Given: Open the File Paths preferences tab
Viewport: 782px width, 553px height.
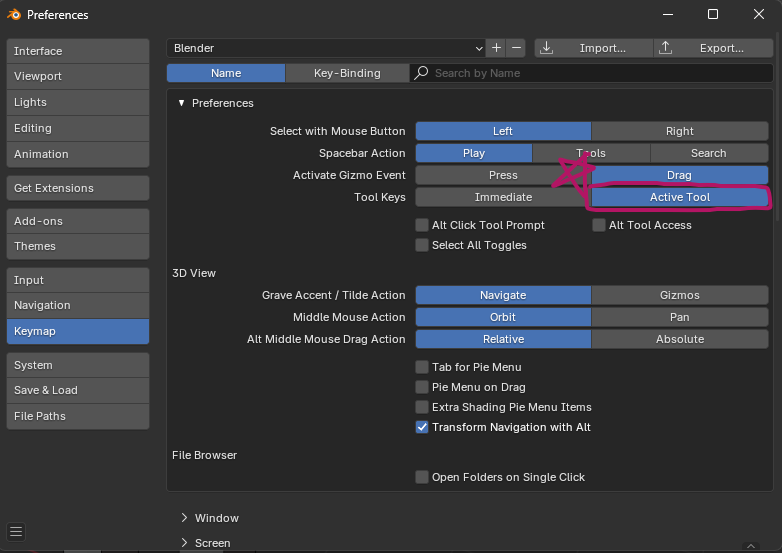Looking at the screenshot, I should pyautogui.click(x=78, y=416).
